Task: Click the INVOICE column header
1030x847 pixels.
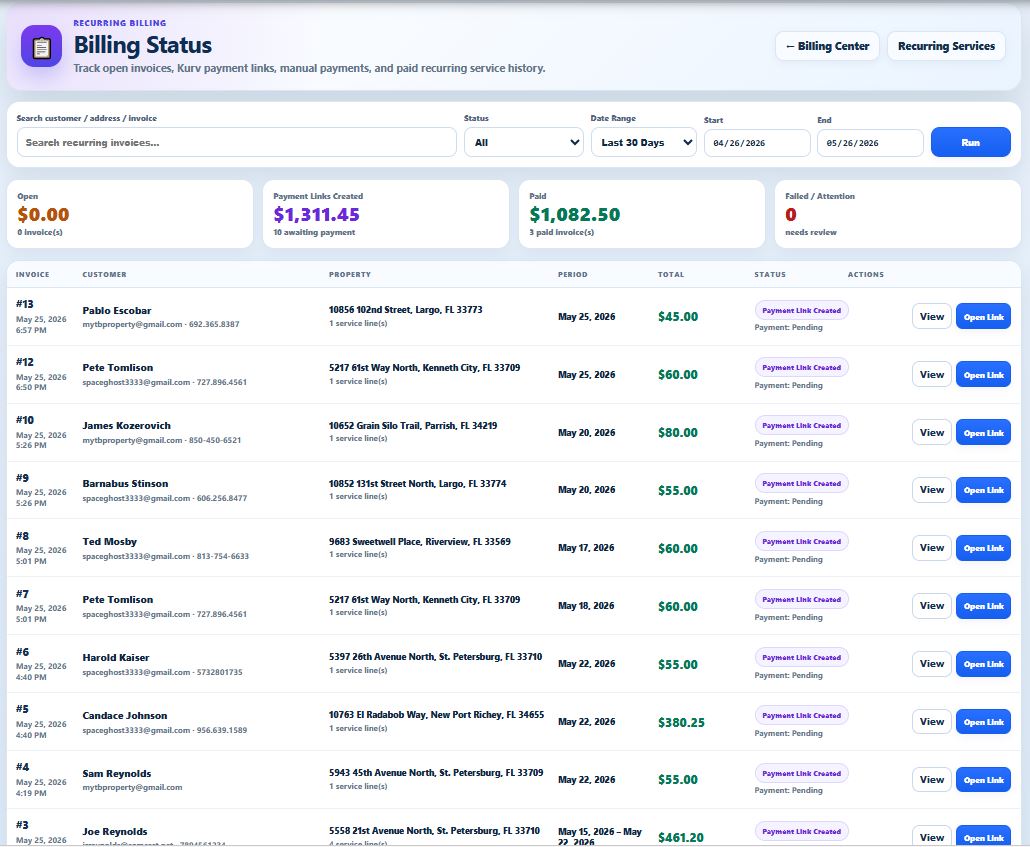Action: 32,275
